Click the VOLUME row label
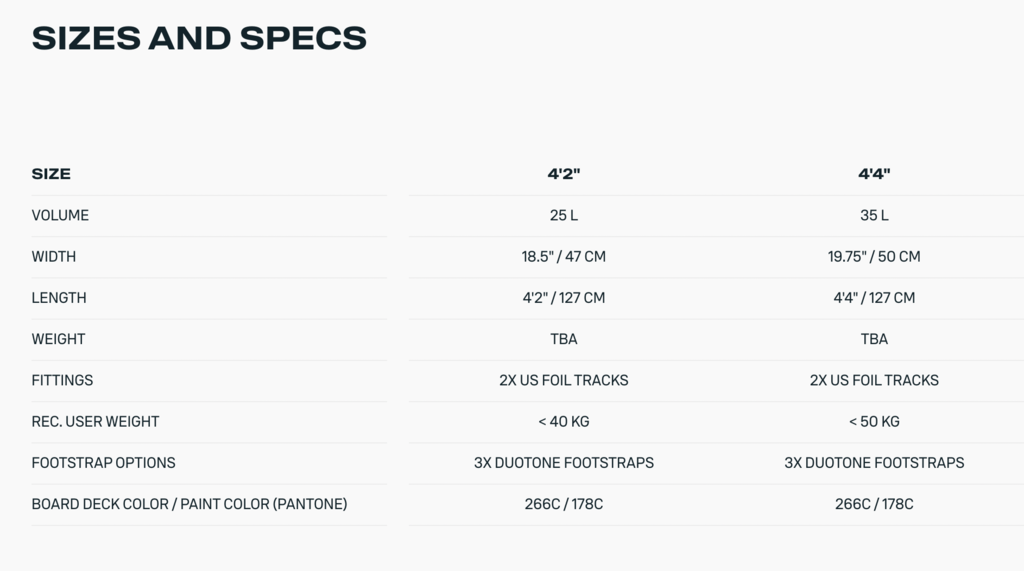This screenshot has width=1024, height=571. (60, 216)
